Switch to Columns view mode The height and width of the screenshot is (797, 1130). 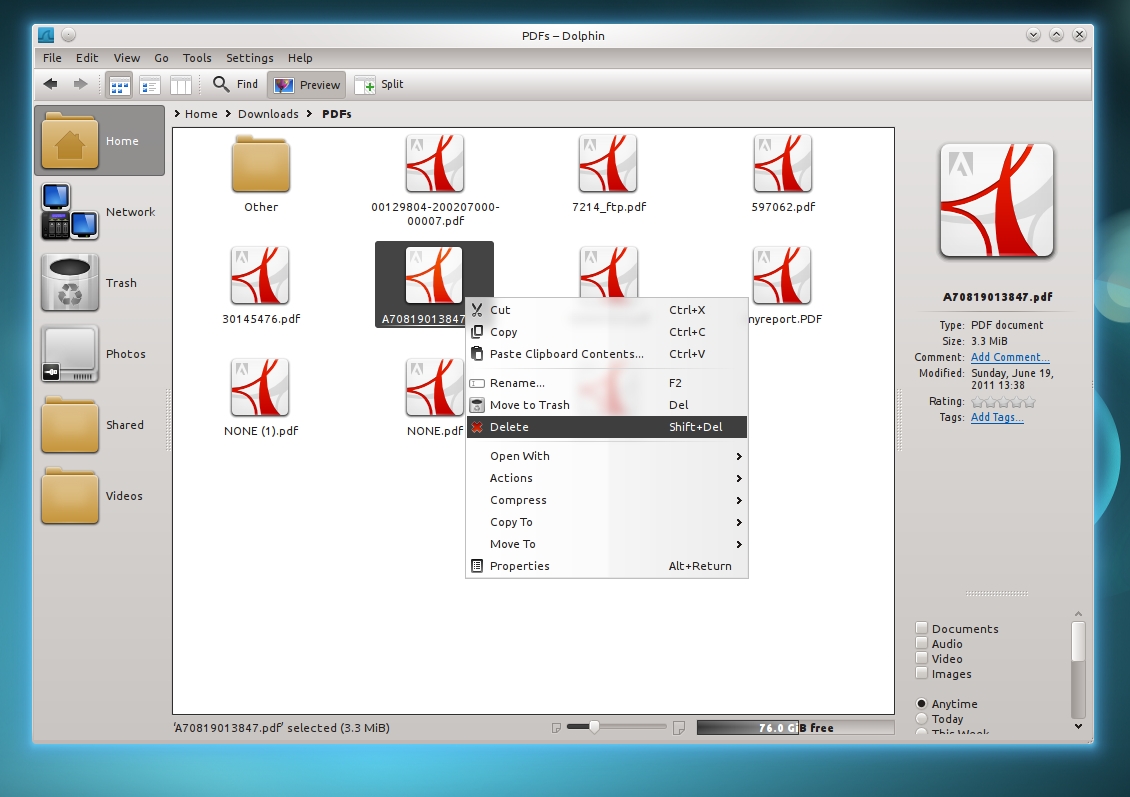click(180, 85)
